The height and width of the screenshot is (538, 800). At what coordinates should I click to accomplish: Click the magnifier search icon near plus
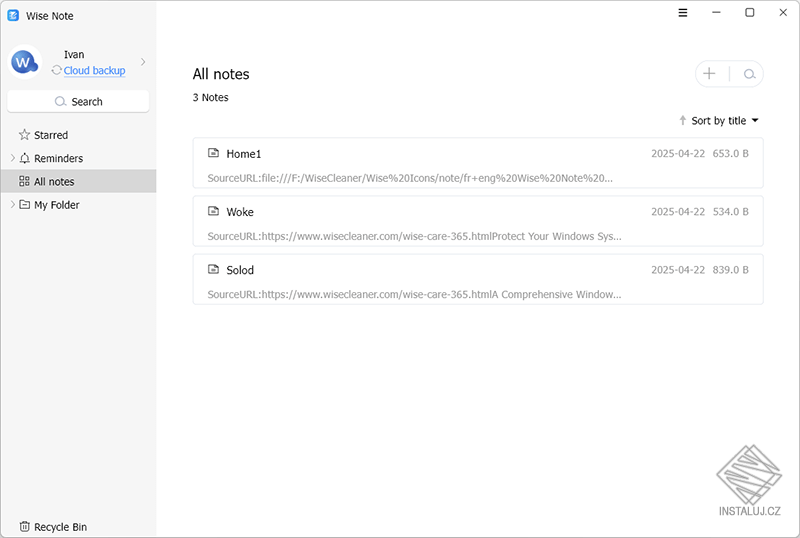[x=749, y=75]
